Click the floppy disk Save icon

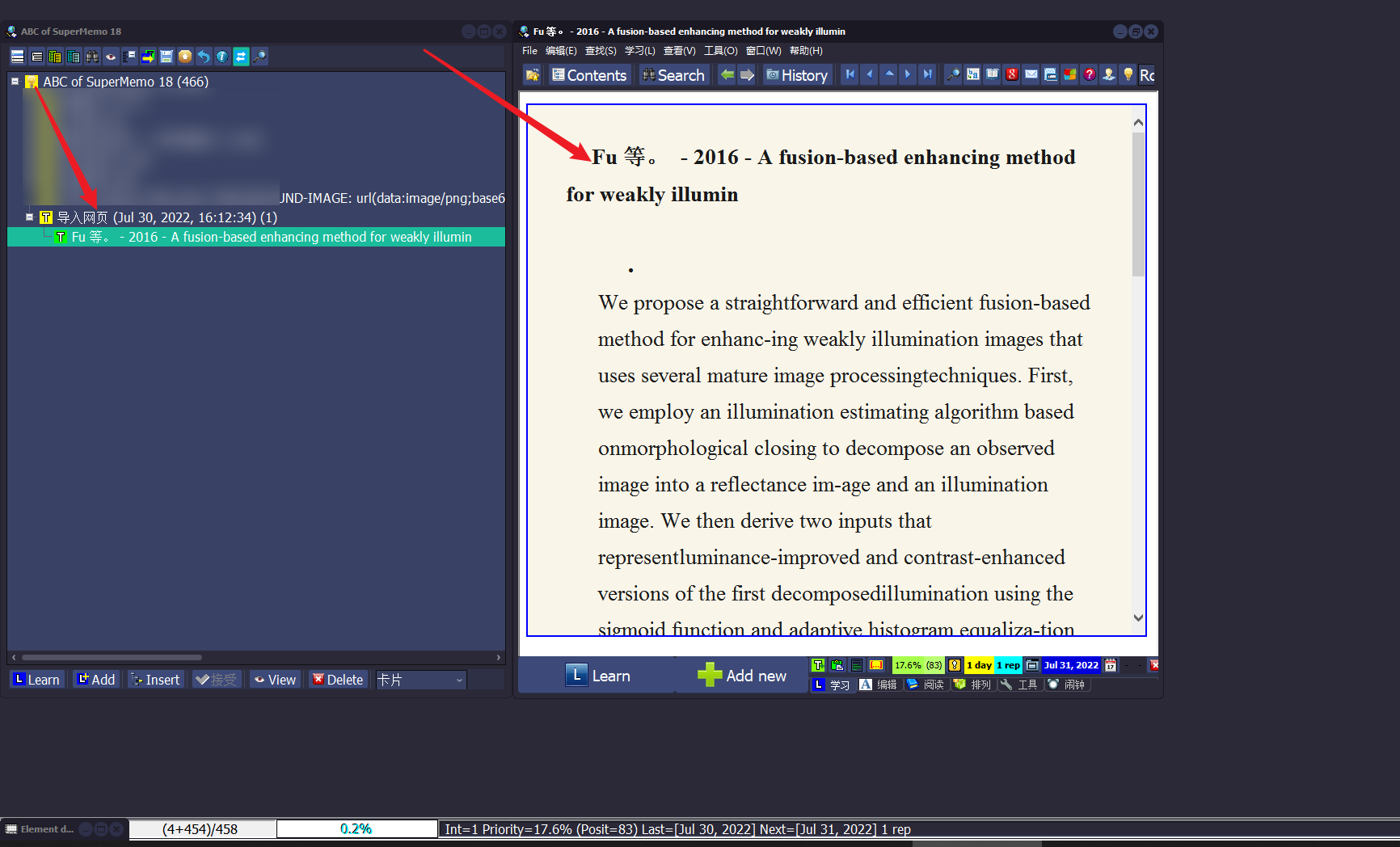click(167, 56)
